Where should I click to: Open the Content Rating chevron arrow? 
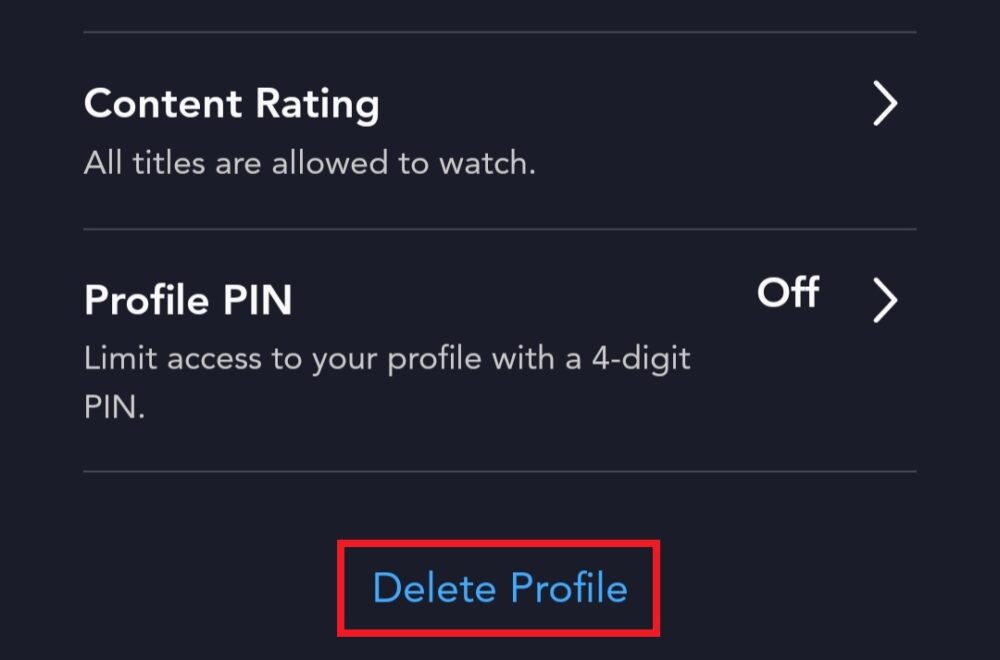coord(884,104)
